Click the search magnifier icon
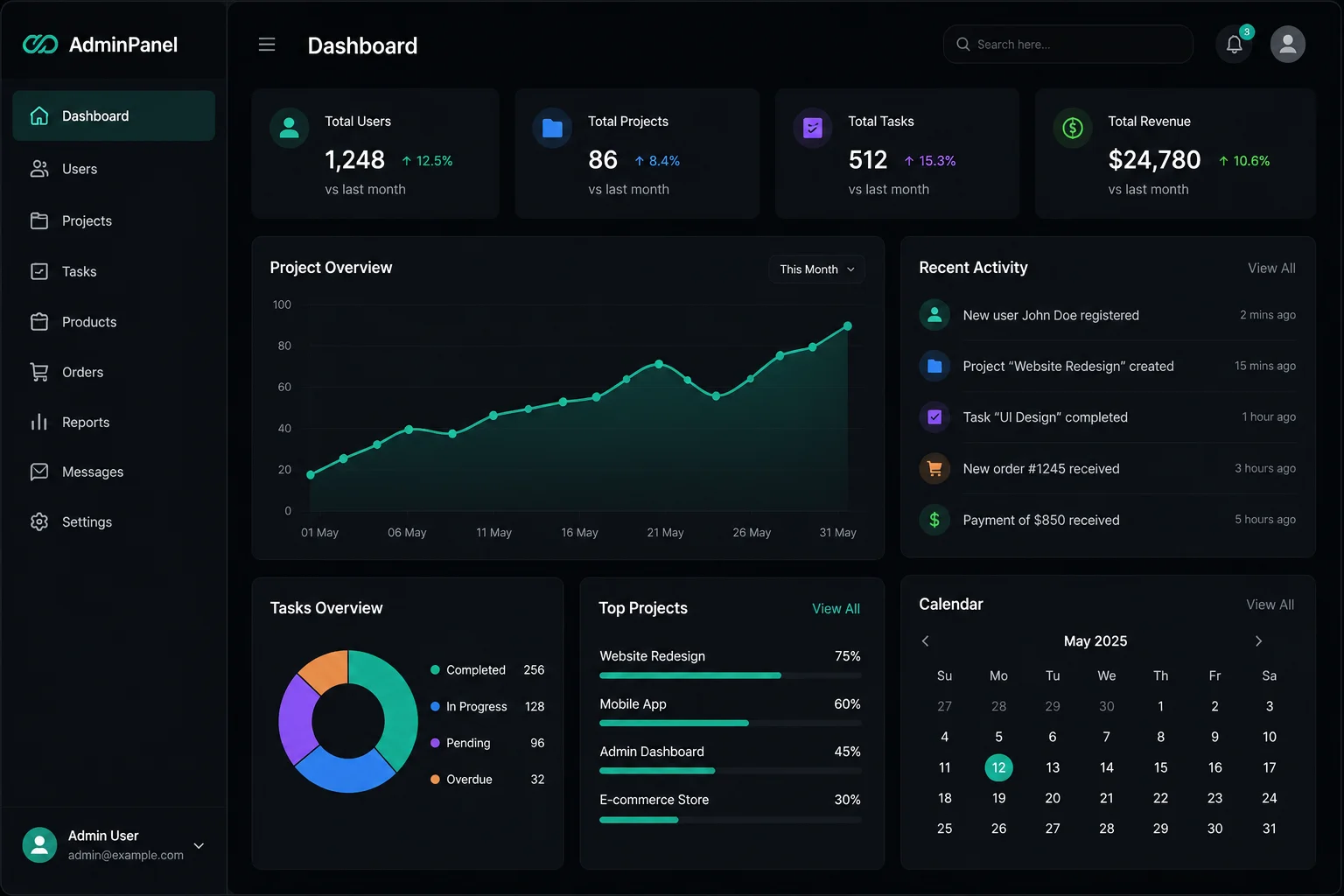This screenshot has width=1344, height=896. pos(962,45)
